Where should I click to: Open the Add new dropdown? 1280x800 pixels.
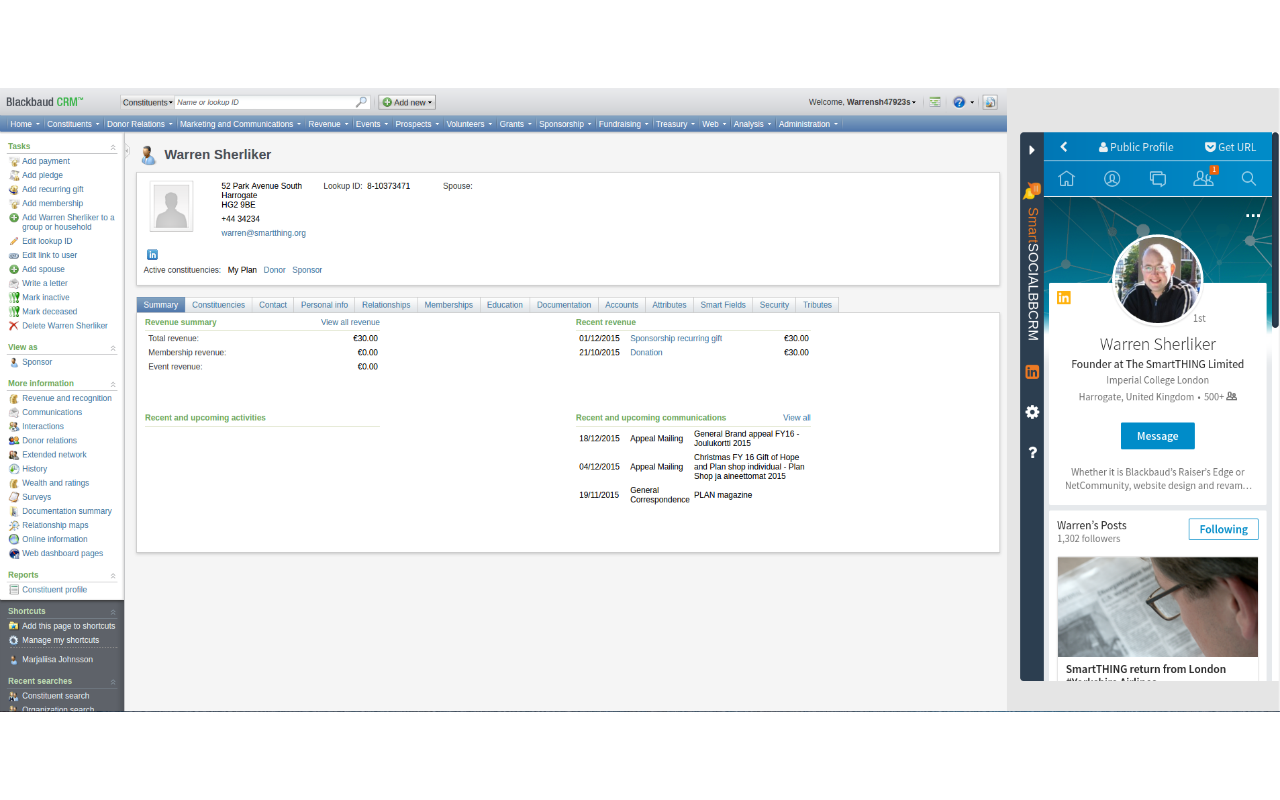[407, 102]
